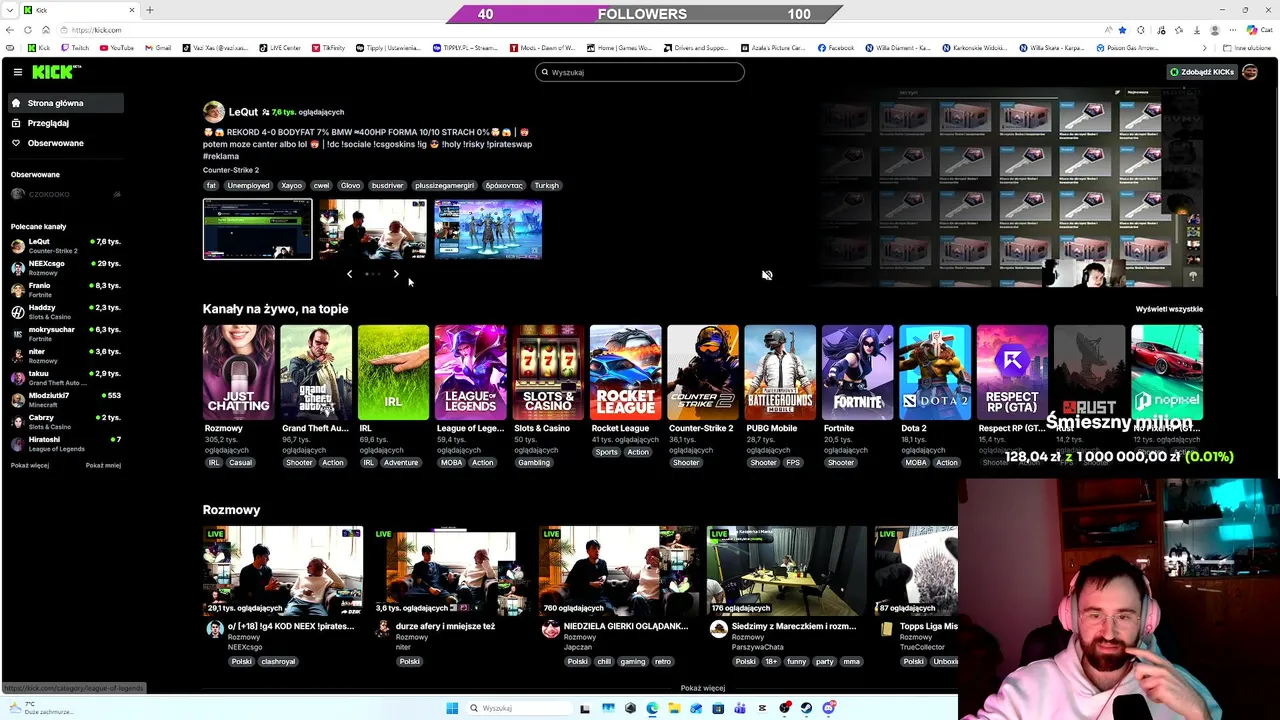Open the Counter-Strike 2 category card

click(x=703, y=372)
